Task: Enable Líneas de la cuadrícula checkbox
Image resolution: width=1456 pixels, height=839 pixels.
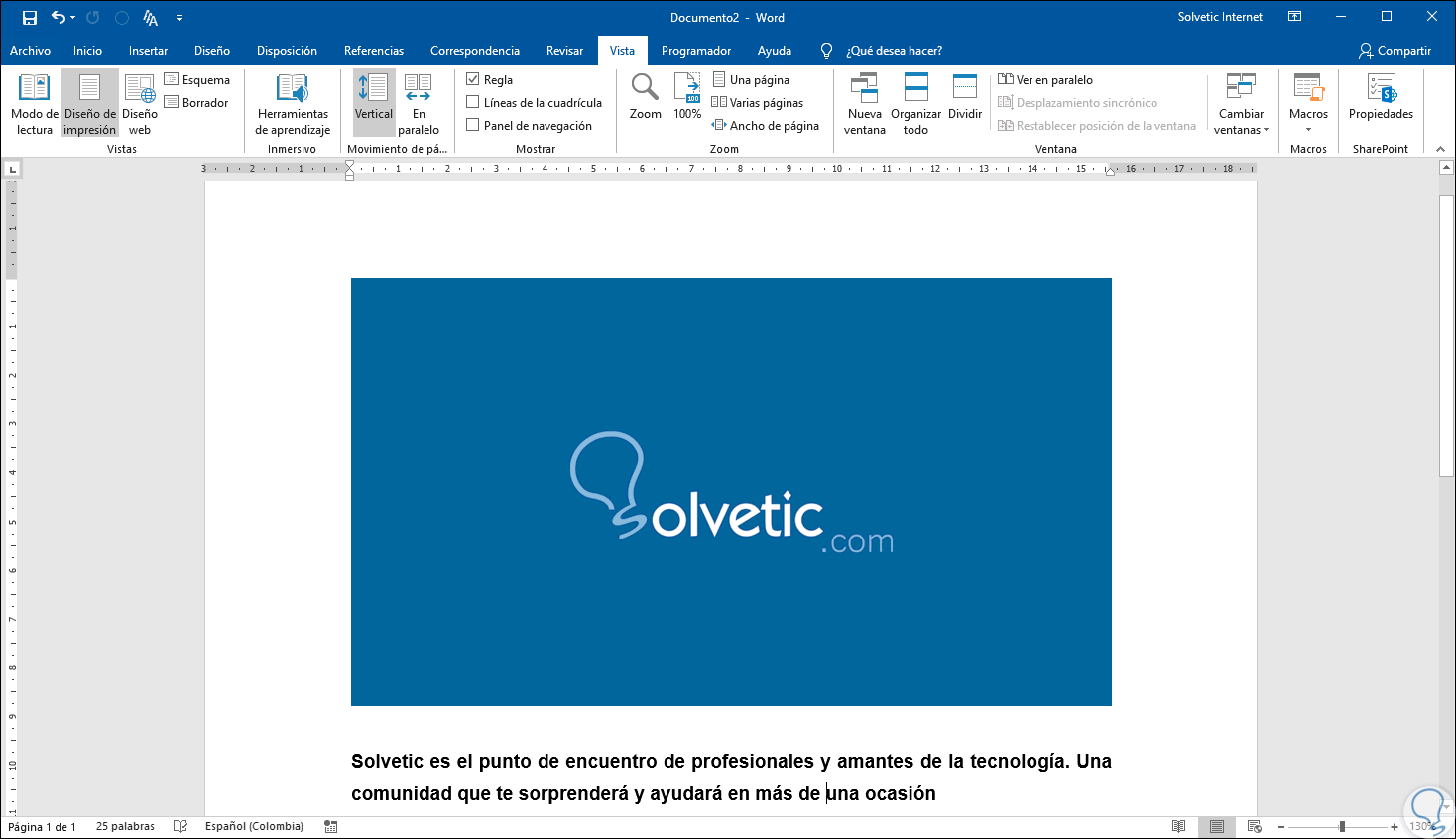Action: click(x=473, y=102)
